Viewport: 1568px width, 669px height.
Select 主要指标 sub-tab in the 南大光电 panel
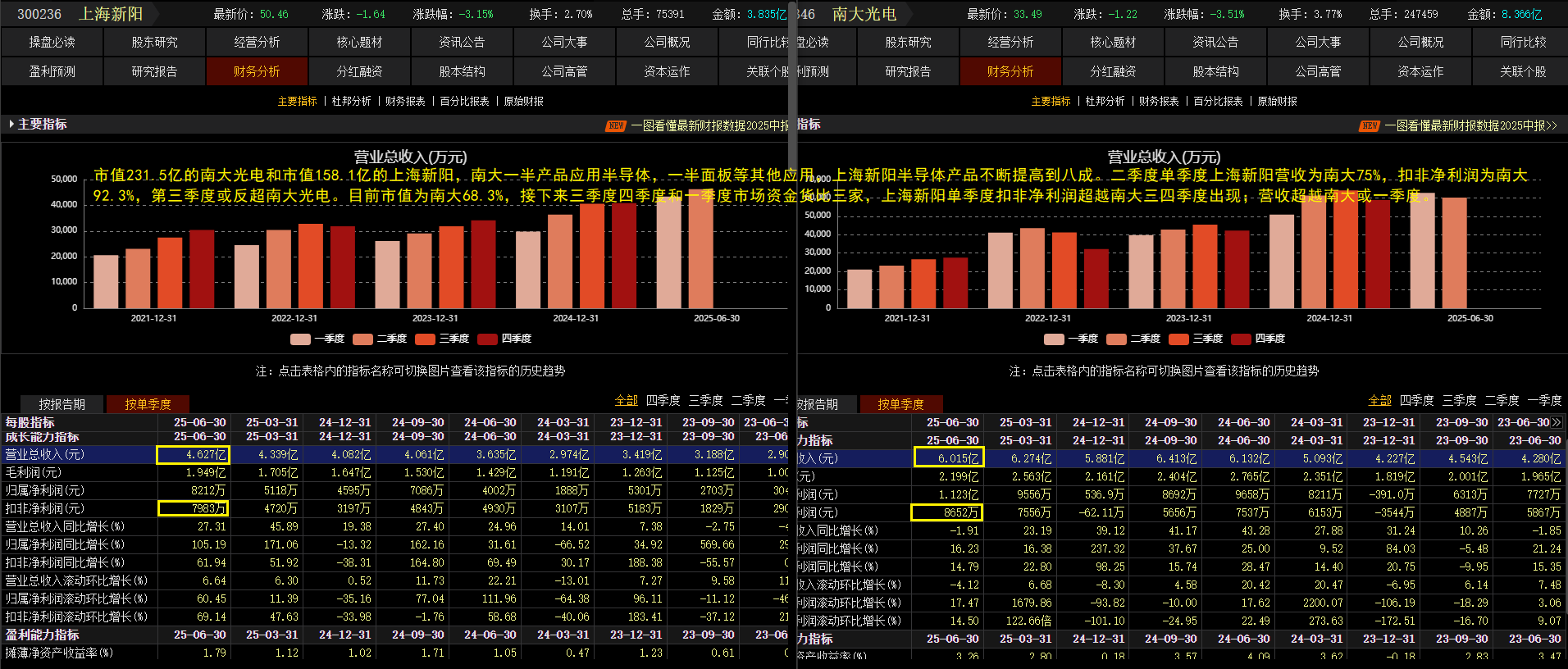[1051, 101]
